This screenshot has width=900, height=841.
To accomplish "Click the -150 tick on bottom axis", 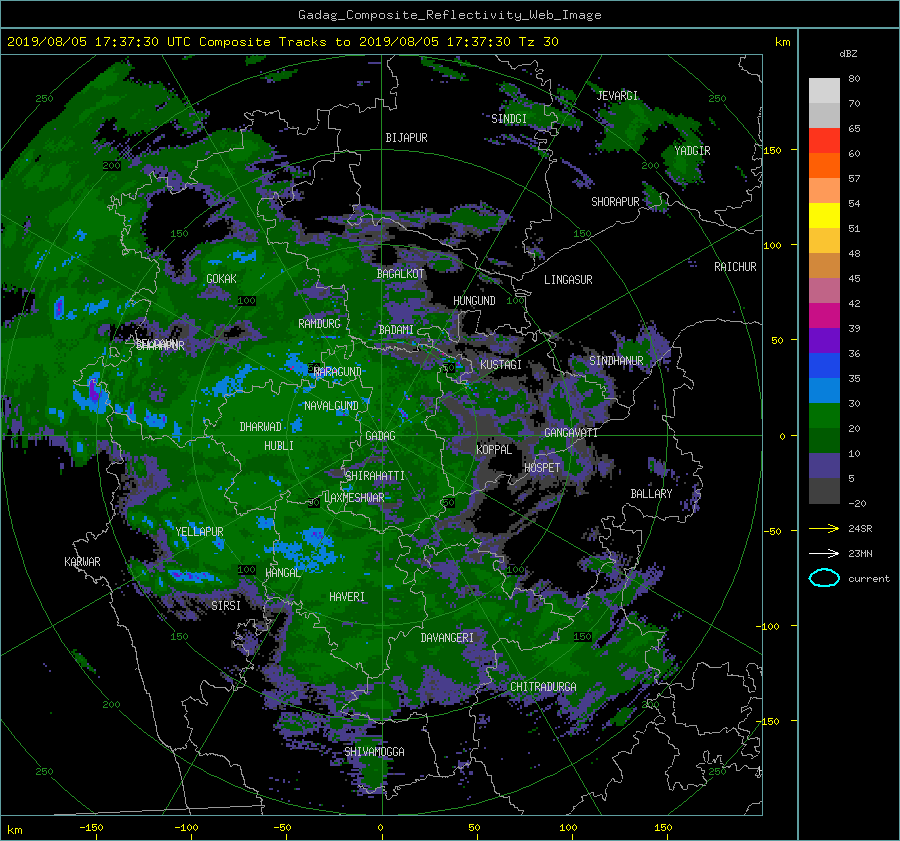I will (91, 828).
